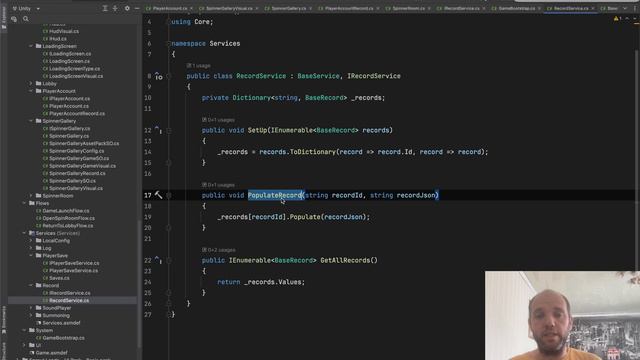Screen dimensions: 640x360
Task: Collapse the LoadingScreen folder
Action: (31, 46)
